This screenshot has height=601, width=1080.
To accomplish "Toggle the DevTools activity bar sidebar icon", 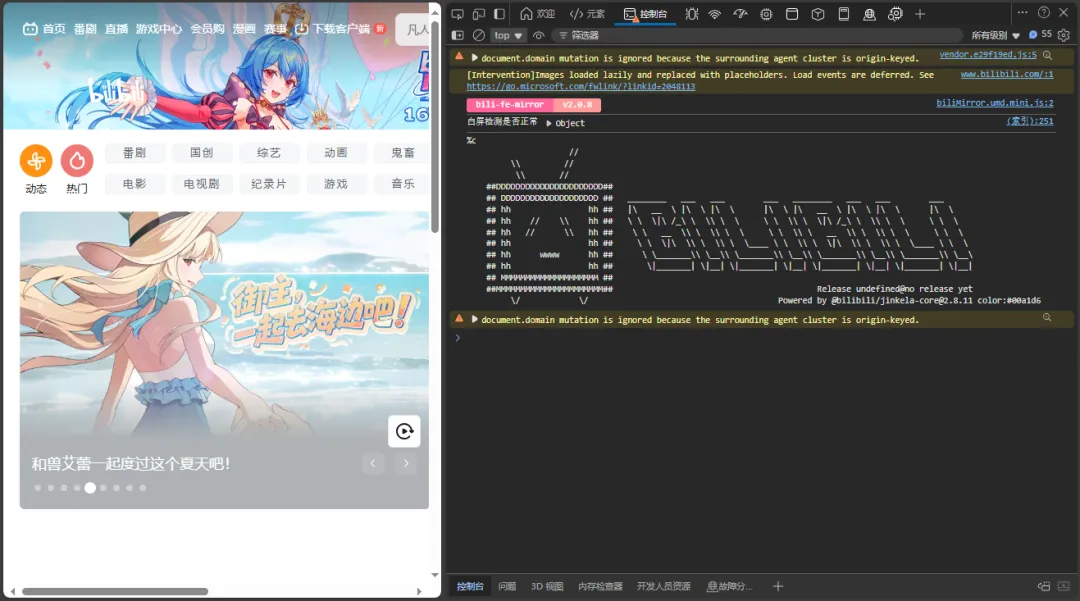I will pos(500,14).
